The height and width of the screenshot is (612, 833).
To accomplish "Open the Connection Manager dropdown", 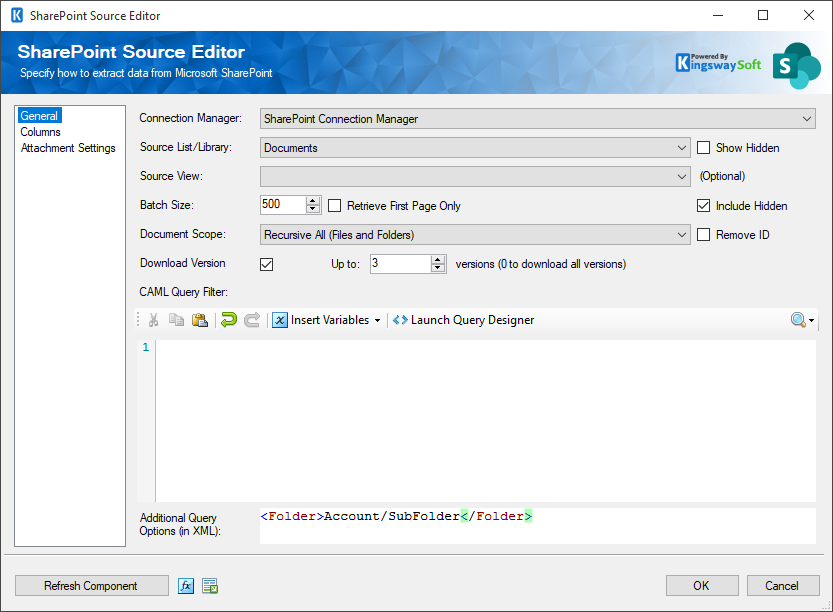I will tap(538, 119).
